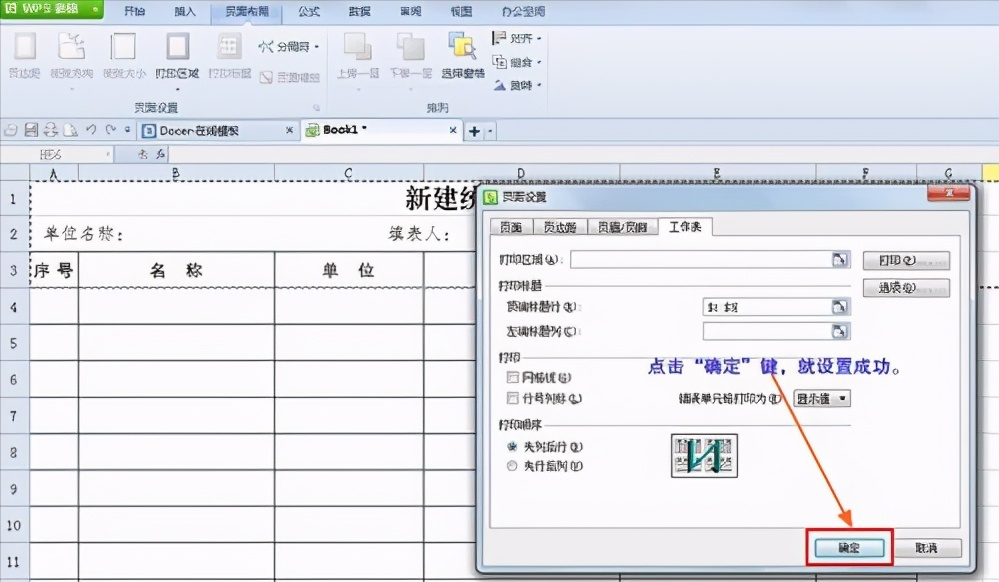Switch to the Review ribbon tab
Screen dimensions: 999x582
point(411,11)
